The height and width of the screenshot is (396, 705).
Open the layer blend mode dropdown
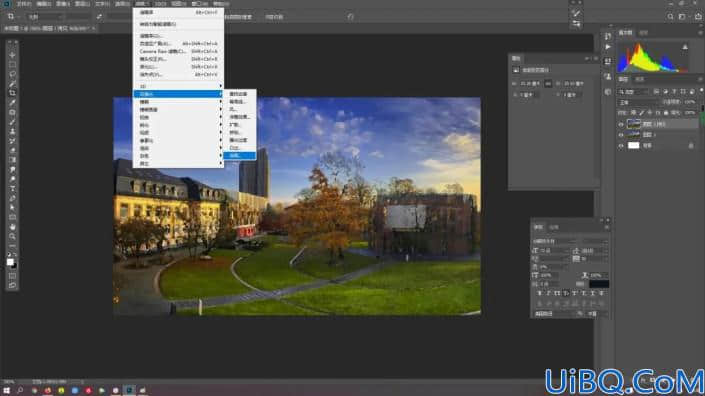638,102
